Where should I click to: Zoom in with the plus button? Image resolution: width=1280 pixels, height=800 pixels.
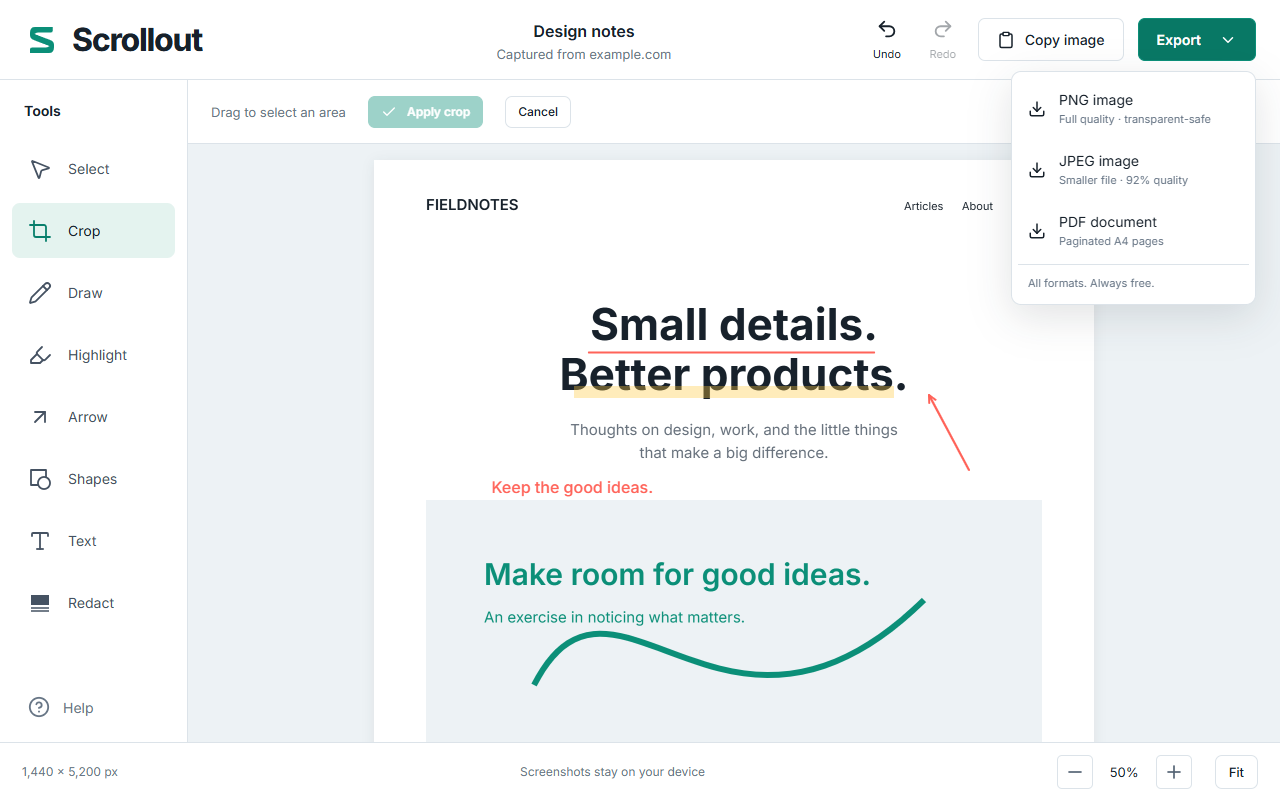click(1174, 772)
